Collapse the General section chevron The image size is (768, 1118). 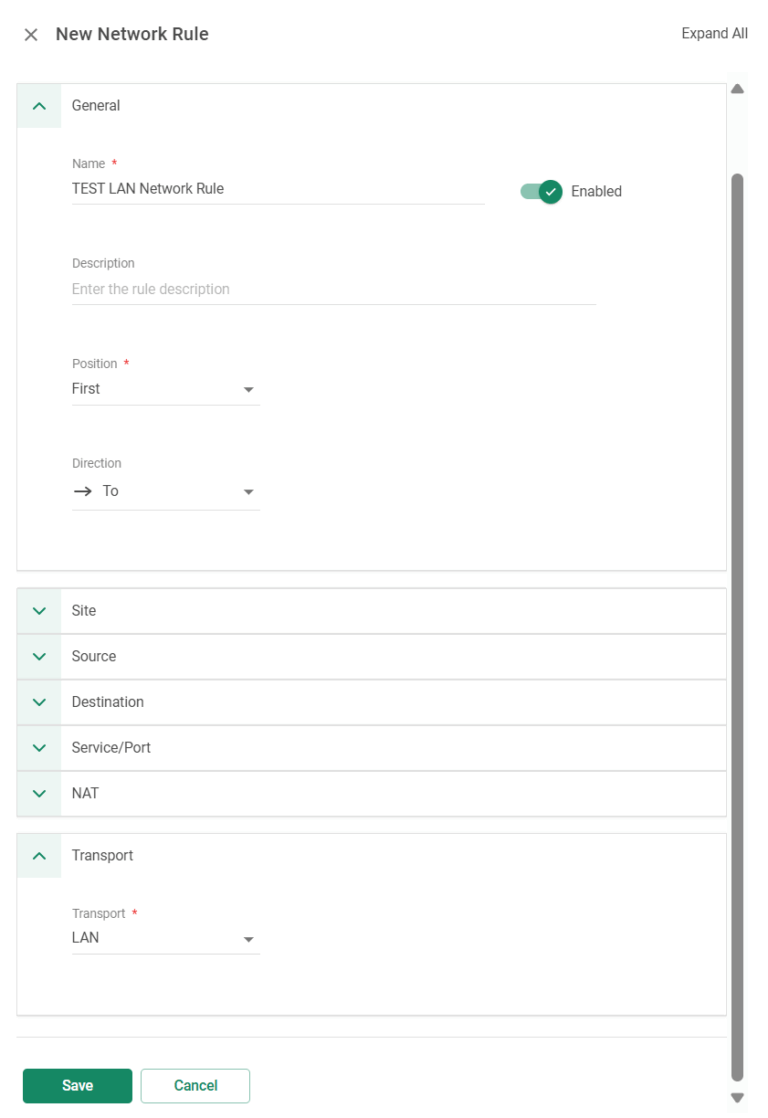click(x=39, y=106)
